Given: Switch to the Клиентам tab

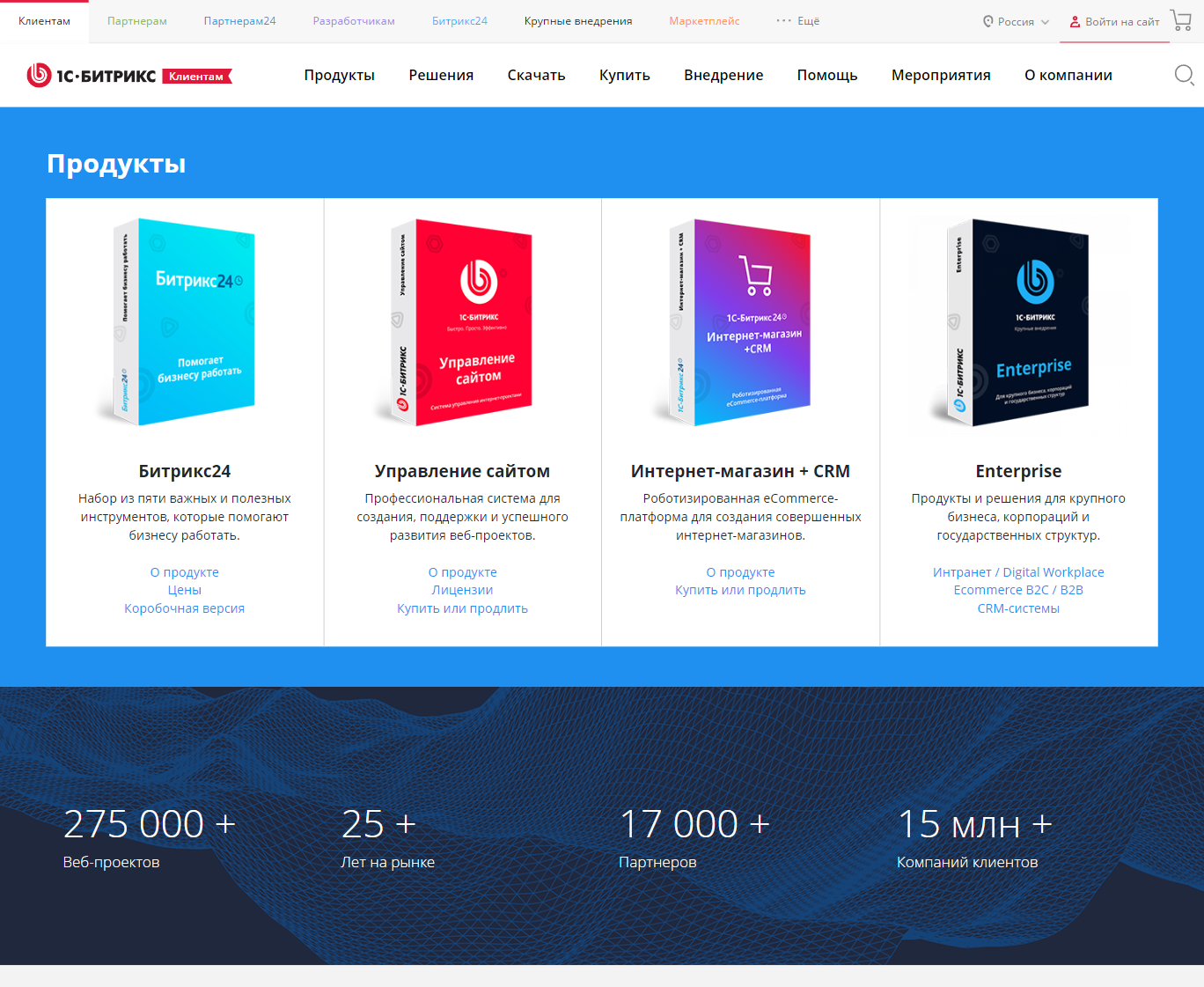Looking at the screenshot, I should tap(44, 21).
